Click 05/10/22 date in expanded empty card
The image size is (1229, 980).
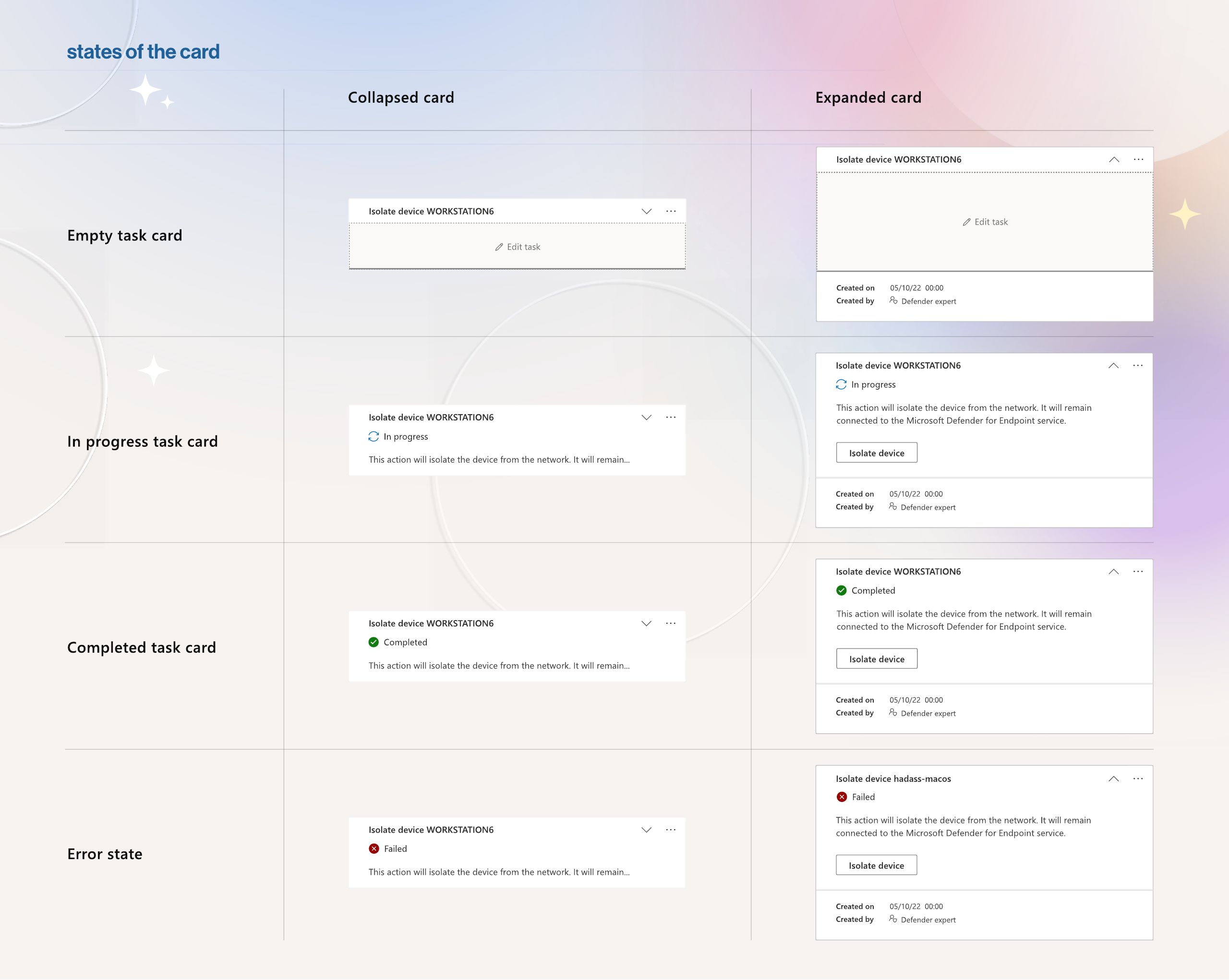pyautogui.click(x=904, y=288)
